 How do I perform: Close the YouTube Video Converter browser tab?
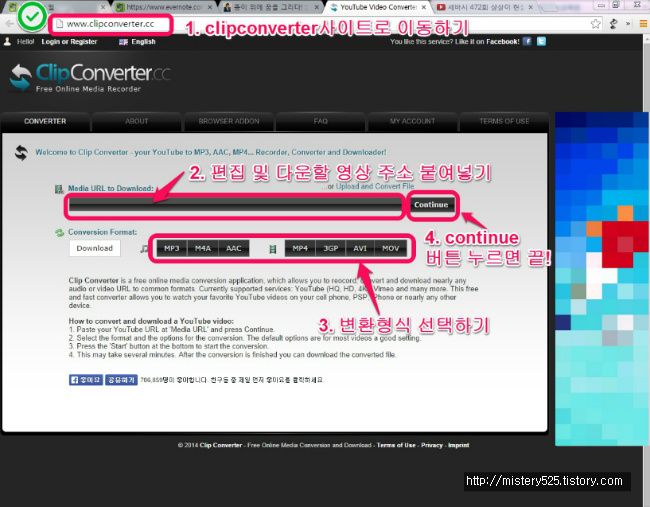pos(424,7)
